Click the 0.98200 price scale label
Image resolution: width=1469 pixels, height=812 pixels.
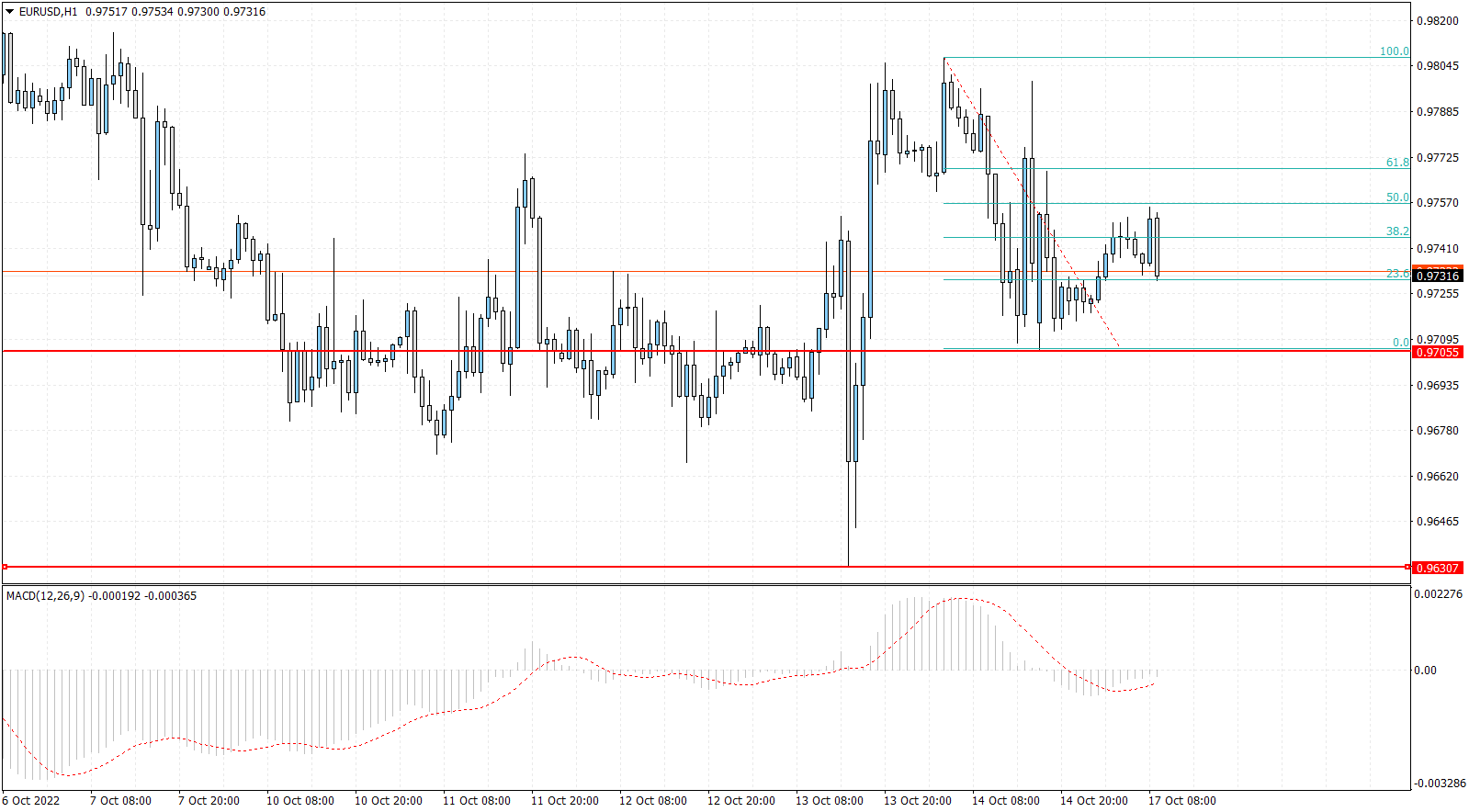point(1438,21)
